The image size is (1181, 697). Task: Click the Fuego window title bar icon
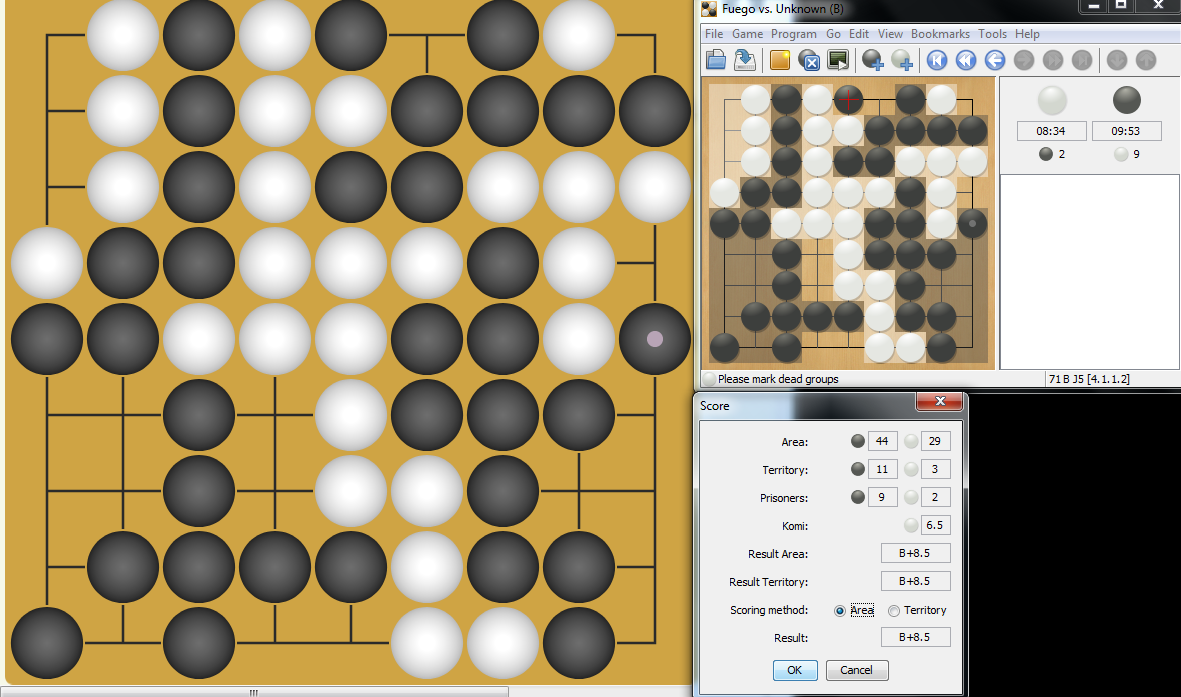point(709,9)
